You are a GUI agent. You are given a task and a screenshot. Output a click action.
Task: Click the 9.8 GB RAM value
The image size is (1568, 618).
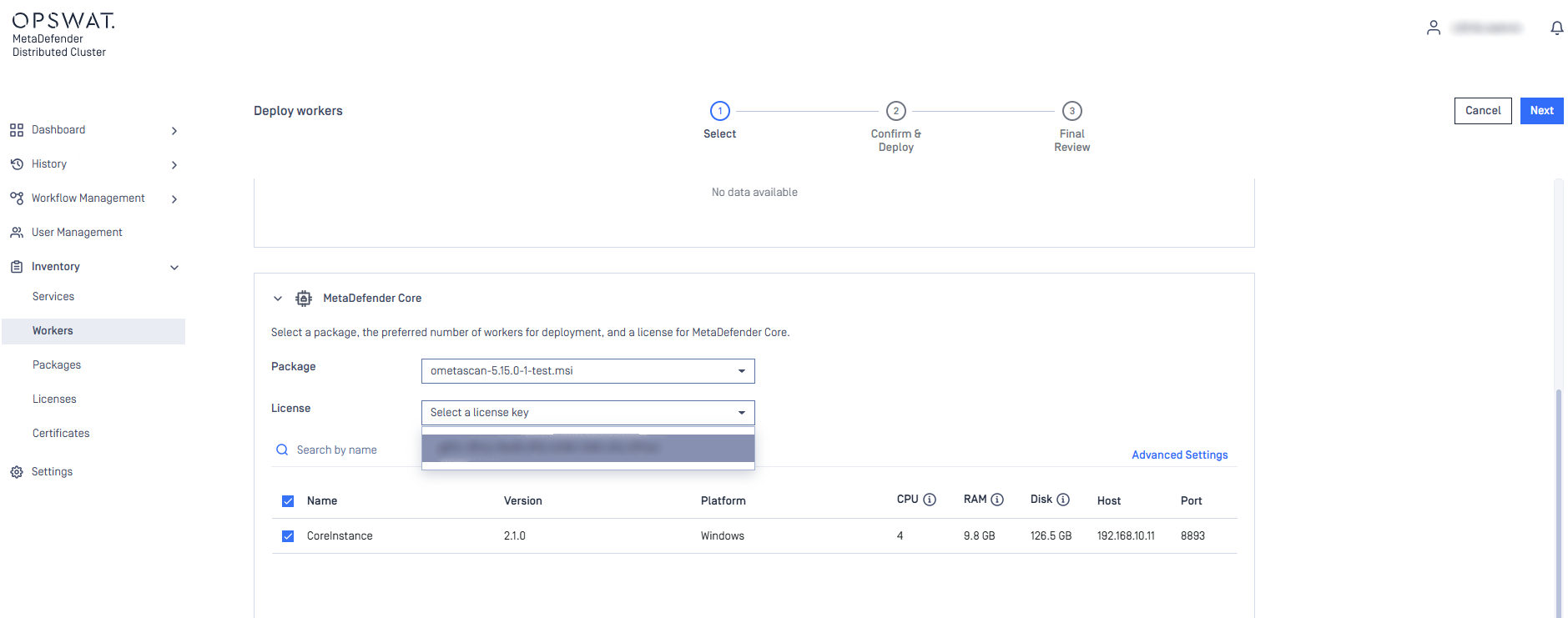click(x=980, y=536)
